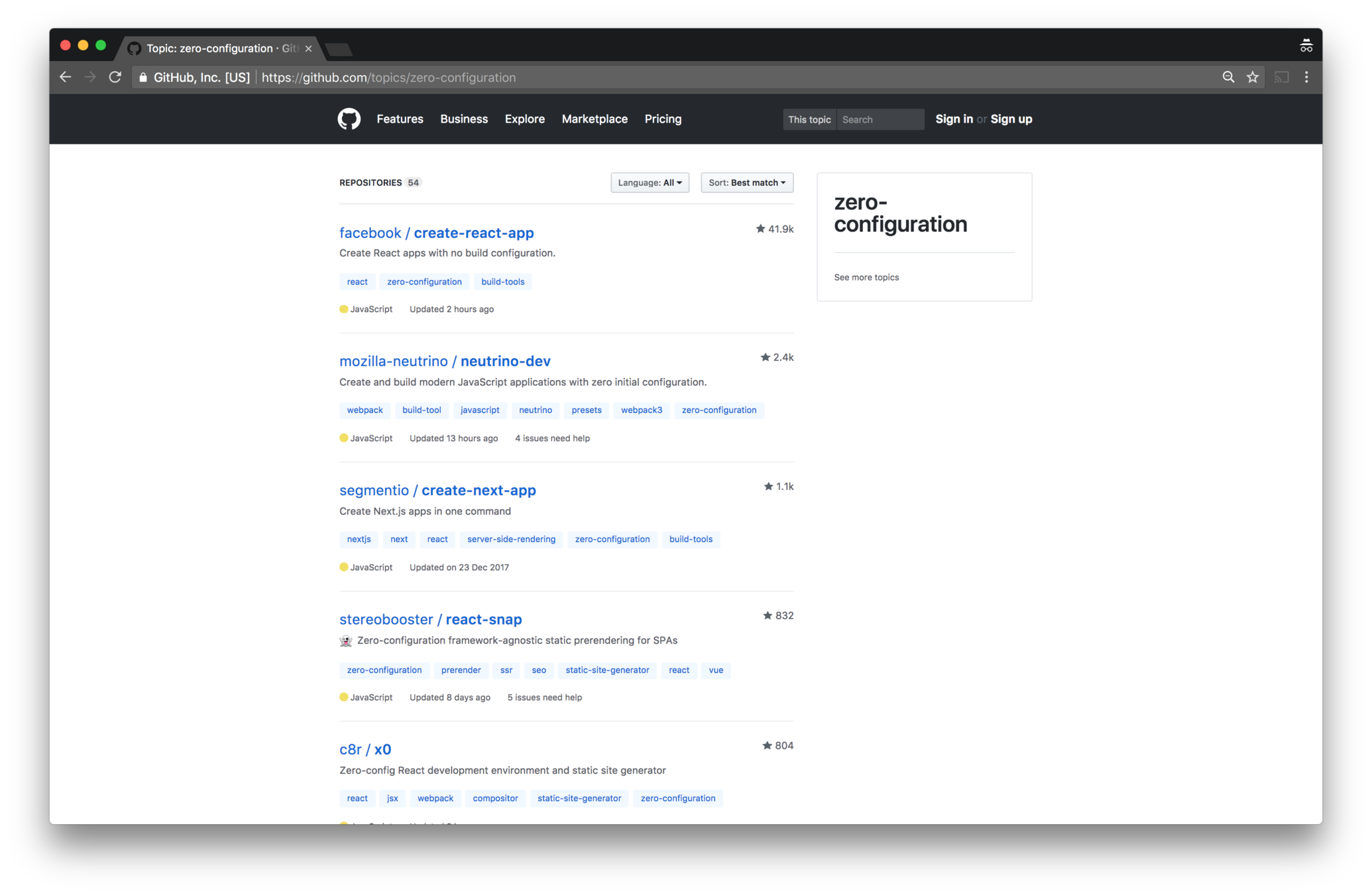Screen dimensions: 1372x895
Task: Click the Sign in link
Action: click(x=954, y=119)
